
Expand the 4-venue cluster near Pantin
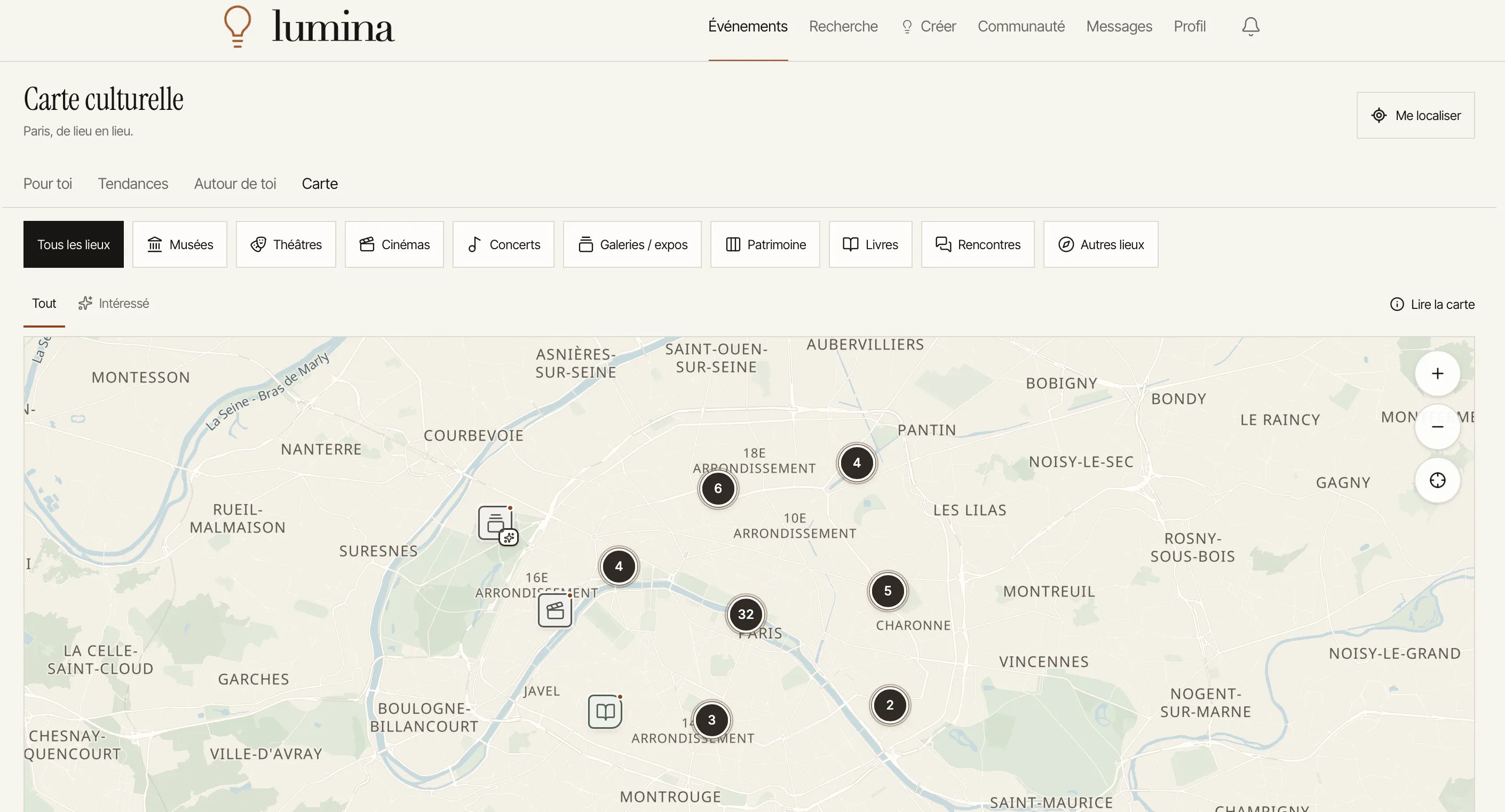[x=857, y=463]
